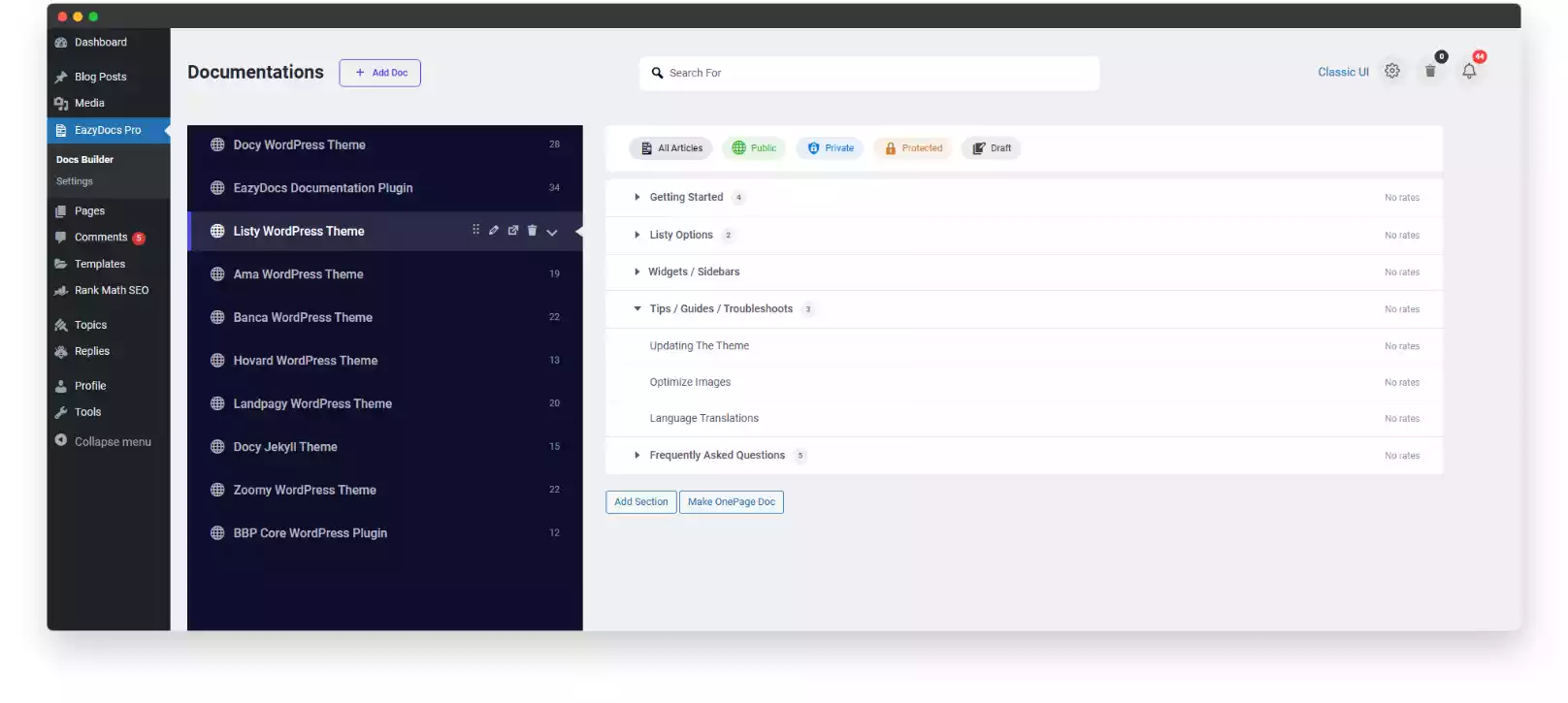Click the Media library icon

pos(61,104)
